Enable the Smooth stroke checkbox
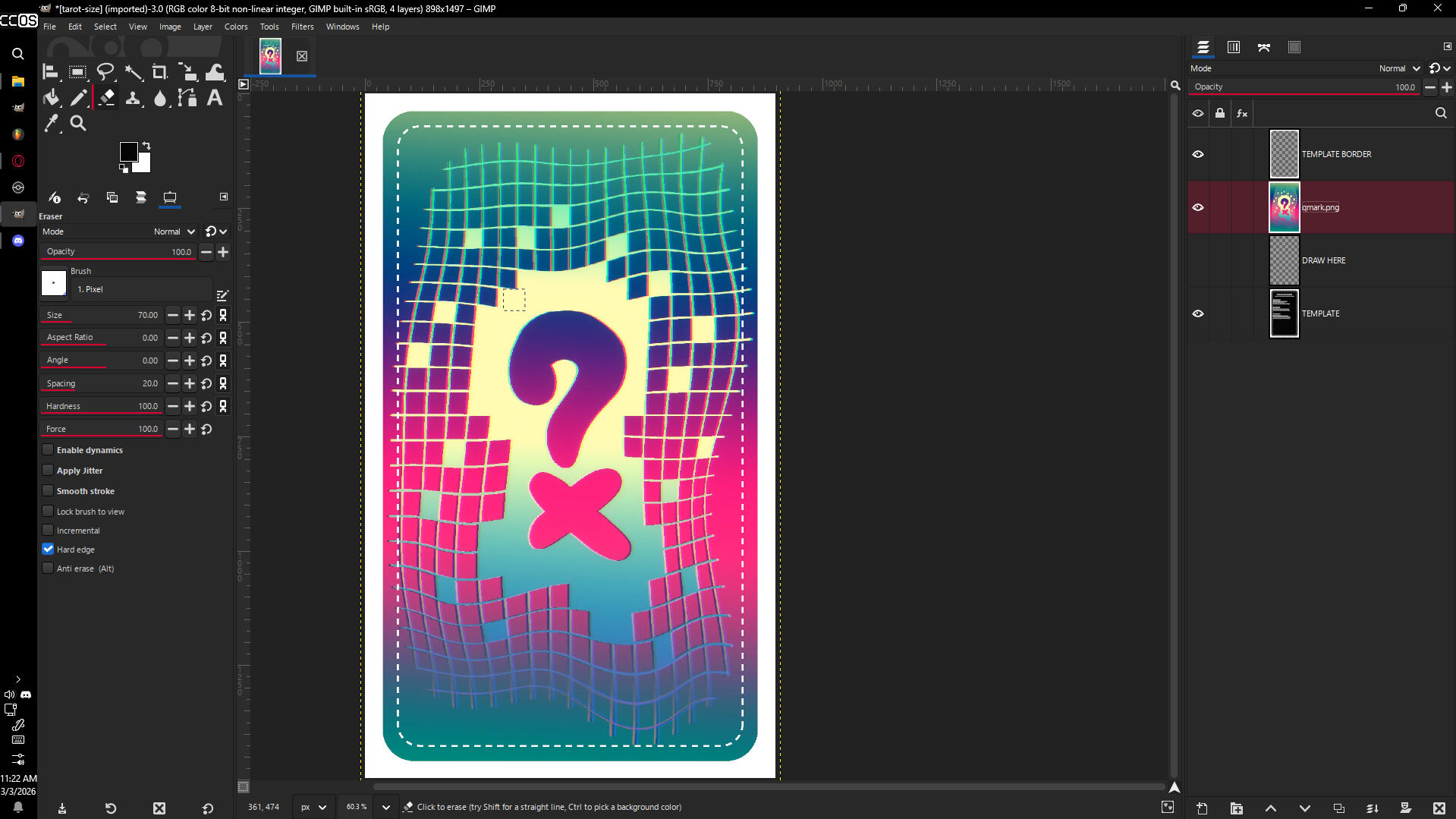The height and width of the screenshot is (819, 1456). point(49,491)
